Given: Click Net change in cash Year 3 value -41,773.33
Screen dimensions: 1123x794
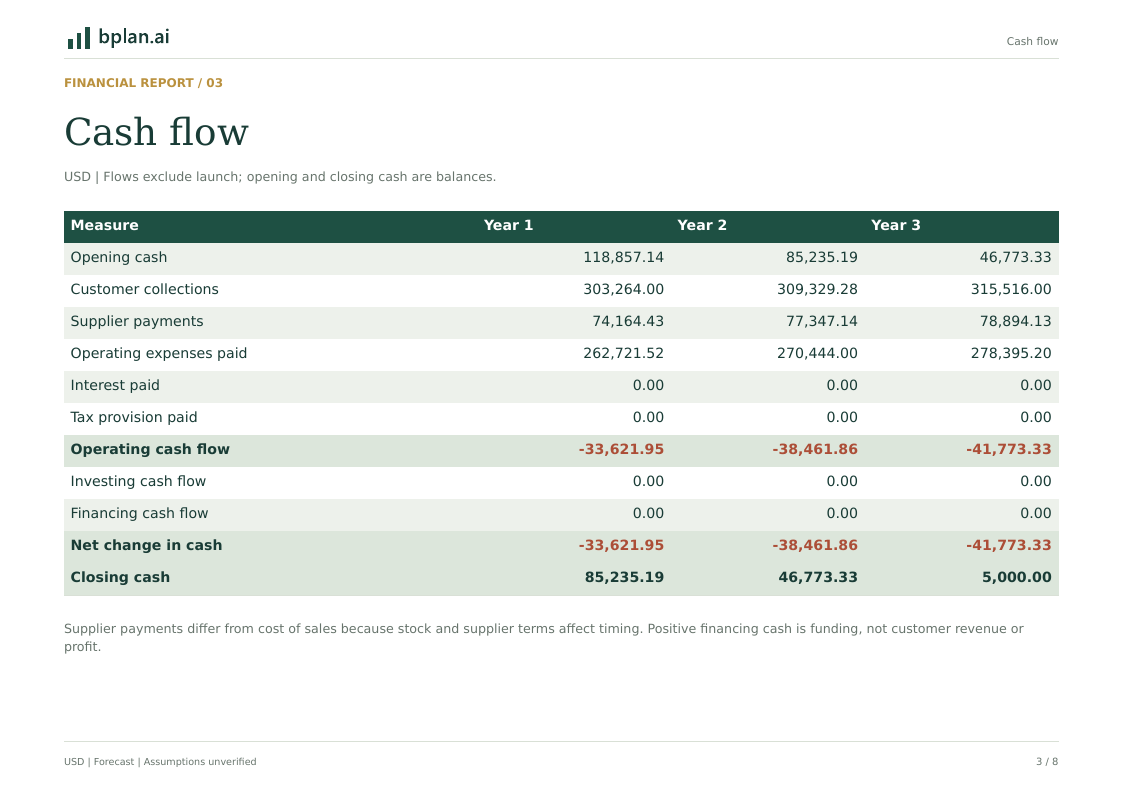Looking at the screenshot, I should coord(1008,546).
